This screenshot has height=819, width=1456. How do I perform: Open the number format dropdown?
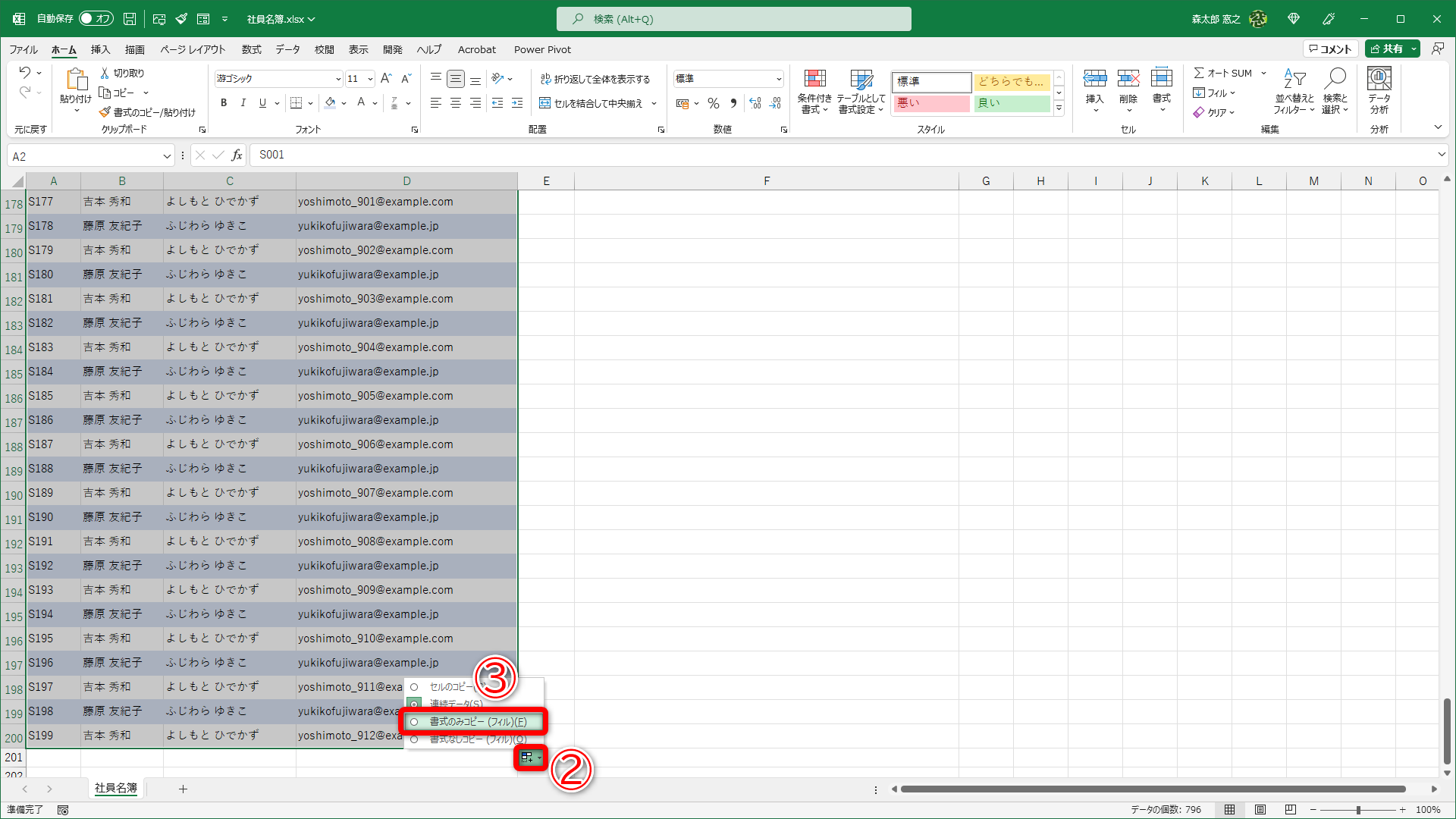point(779,79)
